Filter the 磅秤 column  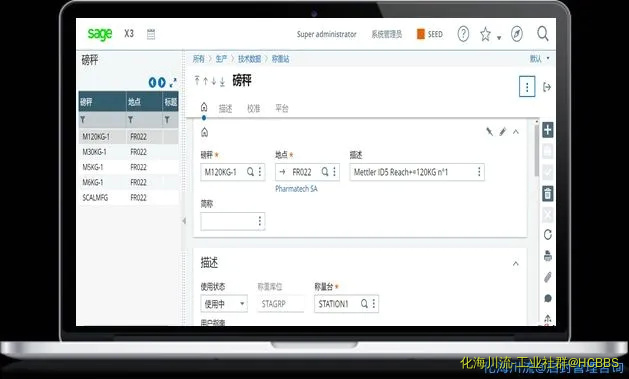(83, 120)
